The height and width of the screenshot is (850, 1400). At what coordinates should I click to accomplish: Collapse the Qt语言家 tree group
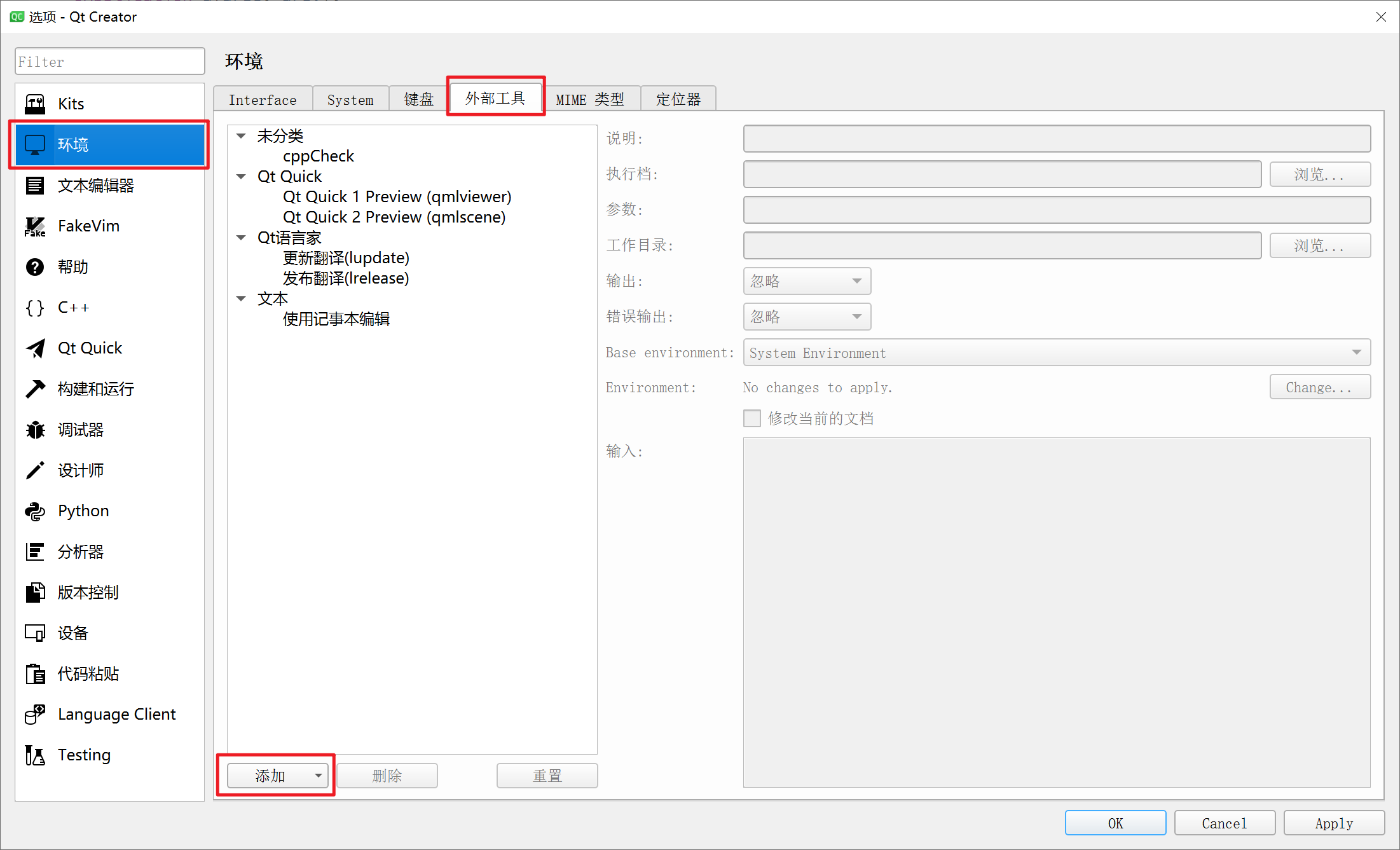coord(242,238)
